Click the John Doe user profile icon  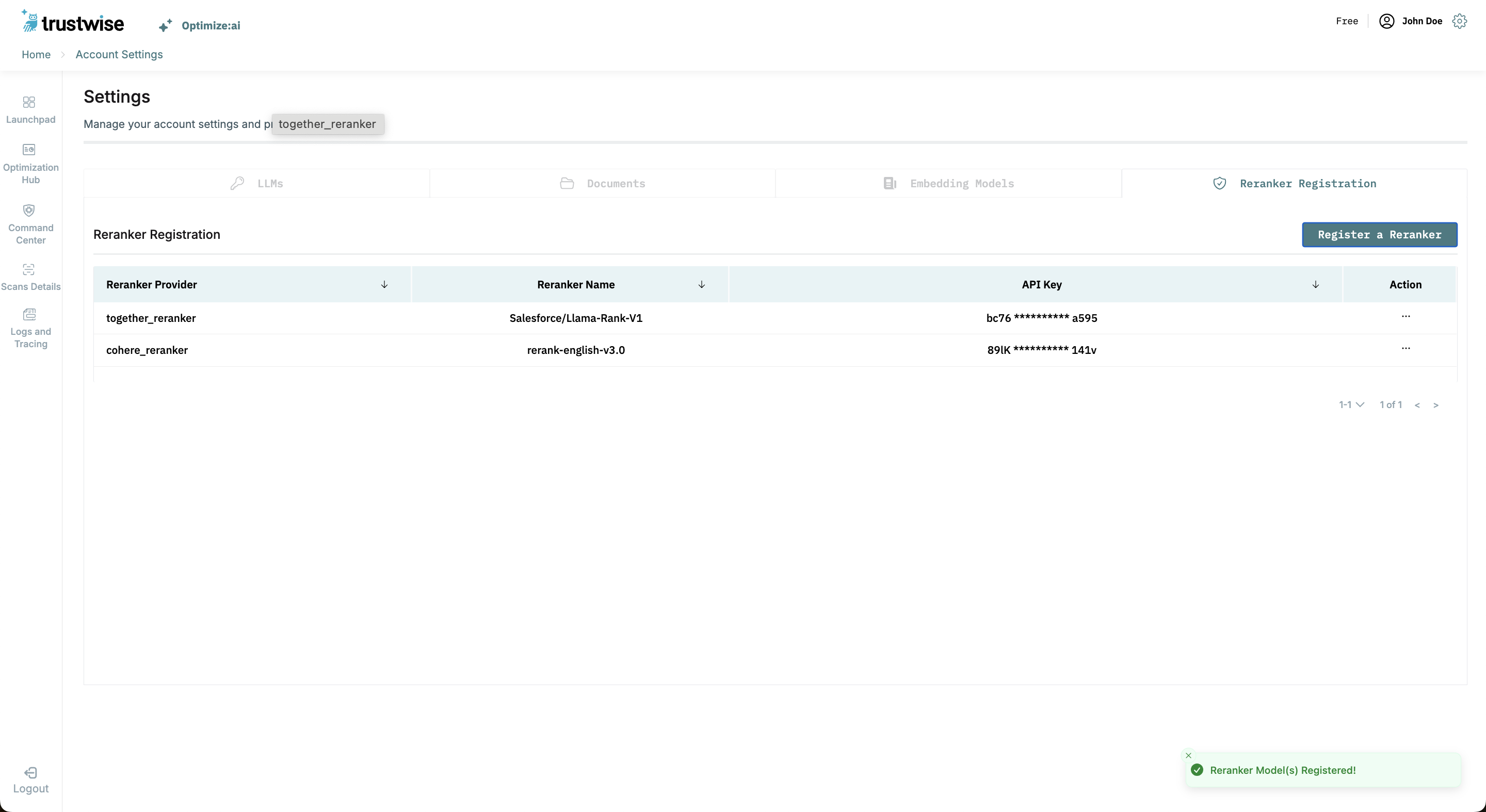1386,21
